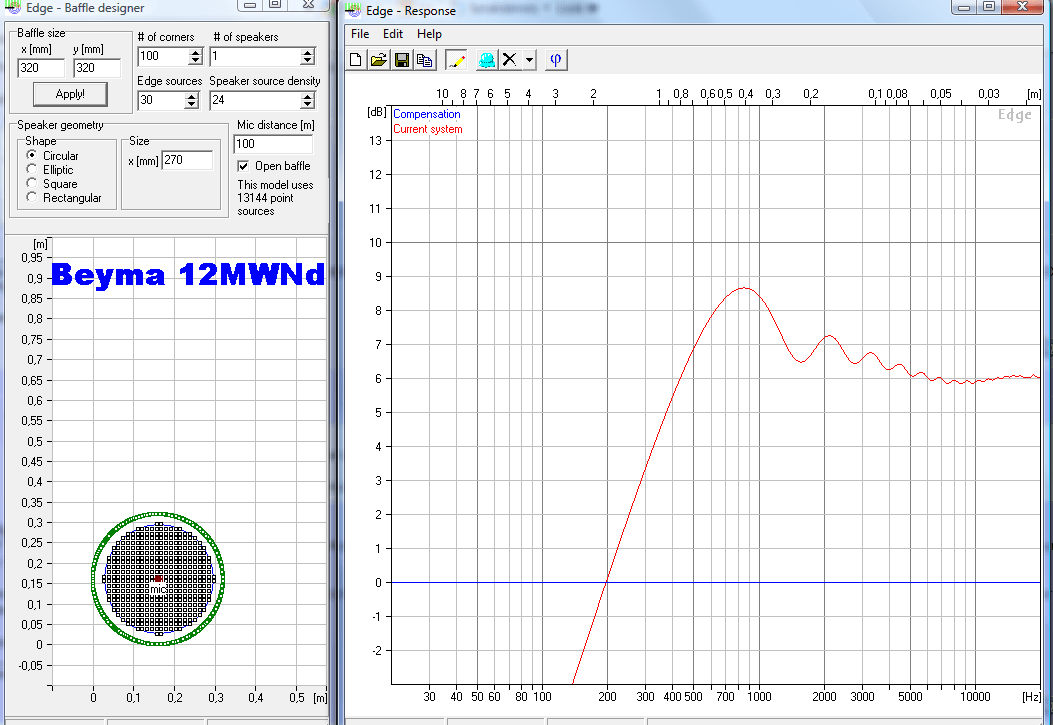Image resolution: width=1053 pixels, height=725 pixels.
Task: Click Edge Baffle designer window title icon
Action: tap(13, 7)
